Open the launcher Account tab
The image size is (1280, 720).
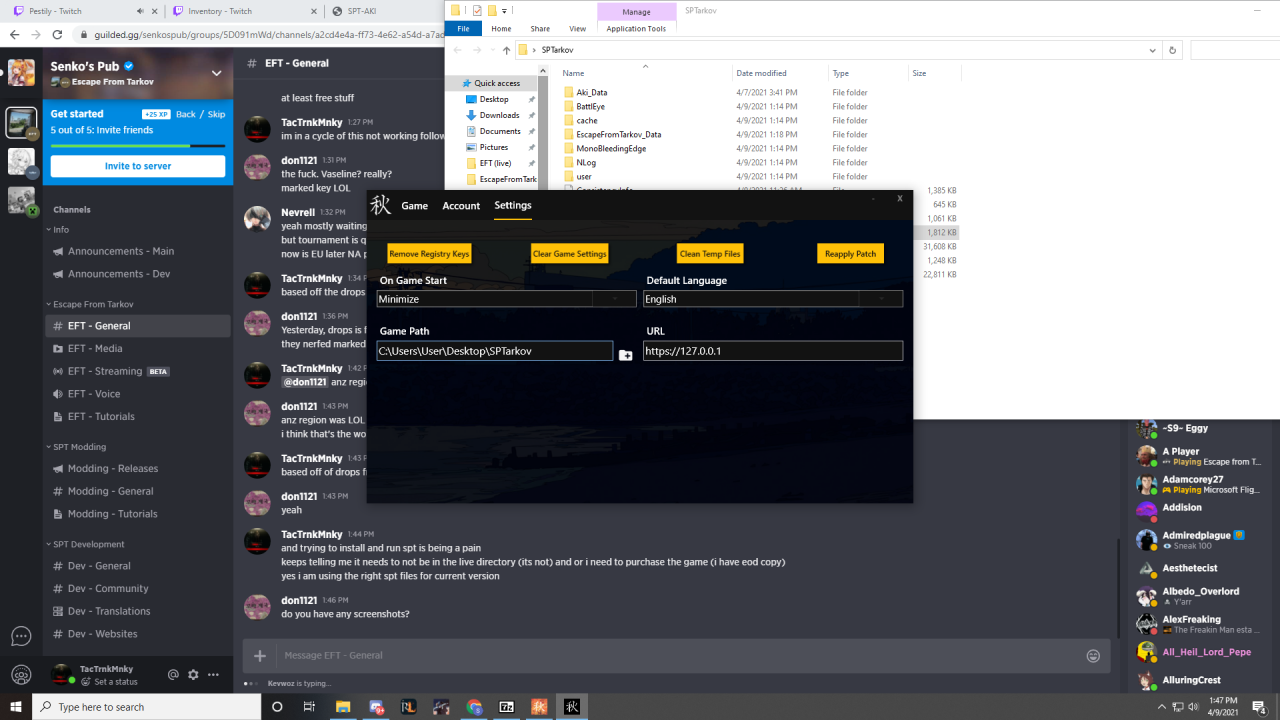point(461,206)
